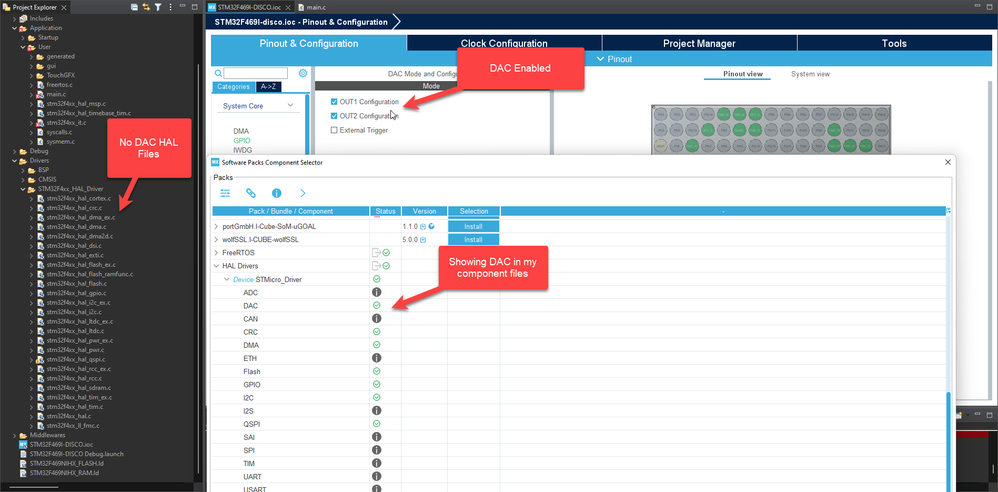The height and width of the screenshot is (492, 998).
Task: Click the UART row info status icon
Action: pyautogui.click(x=376, y=476)
